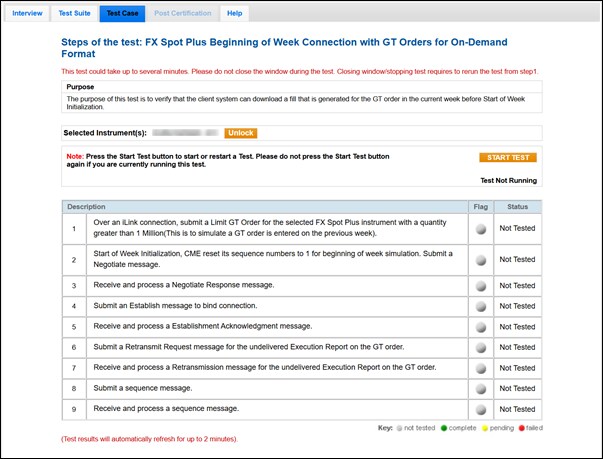Click the flag indicator for step 6

tap(480, 347)
